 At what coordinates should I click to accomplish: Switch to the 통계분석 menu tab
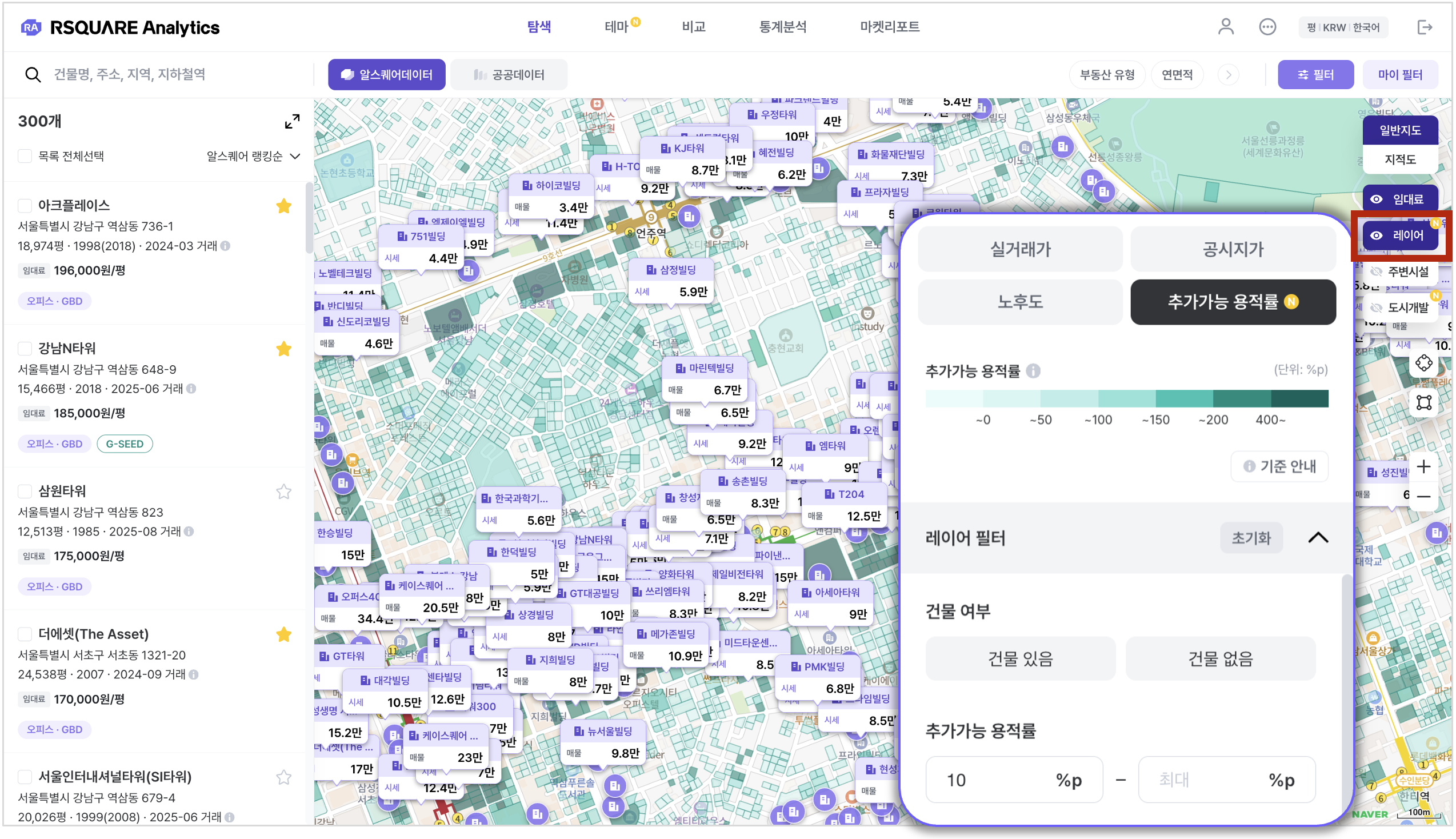[x=782, y=26]
